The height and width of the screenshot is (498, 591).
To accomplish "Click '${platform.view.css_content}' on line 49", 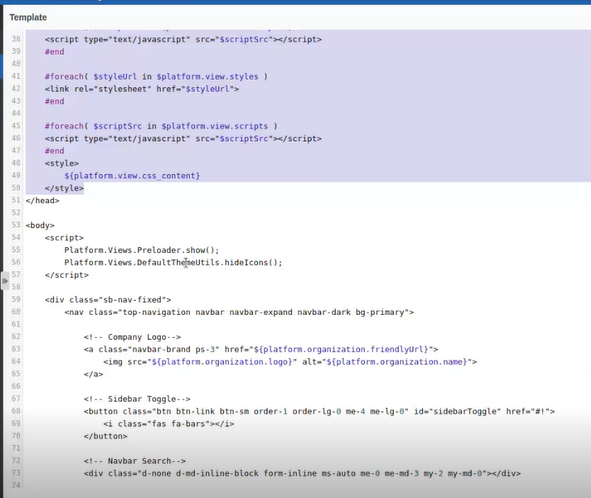I will (132, 176).
